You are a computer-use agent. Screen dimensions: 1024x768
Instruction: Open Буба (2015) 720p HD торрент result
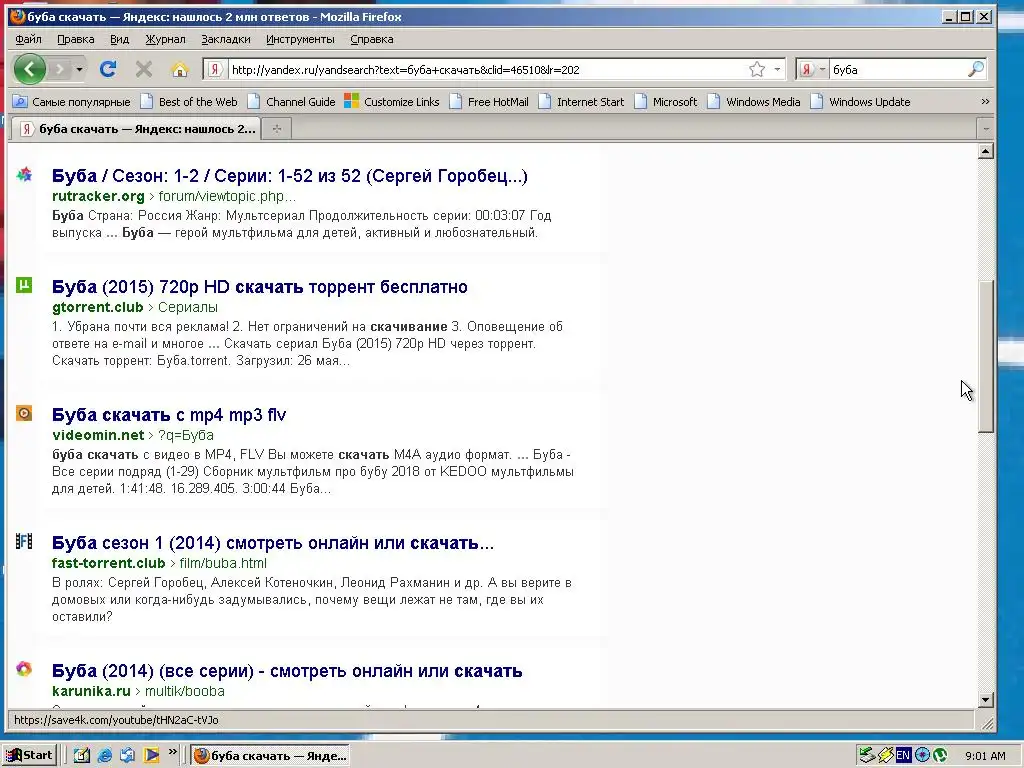coord(259,287)
